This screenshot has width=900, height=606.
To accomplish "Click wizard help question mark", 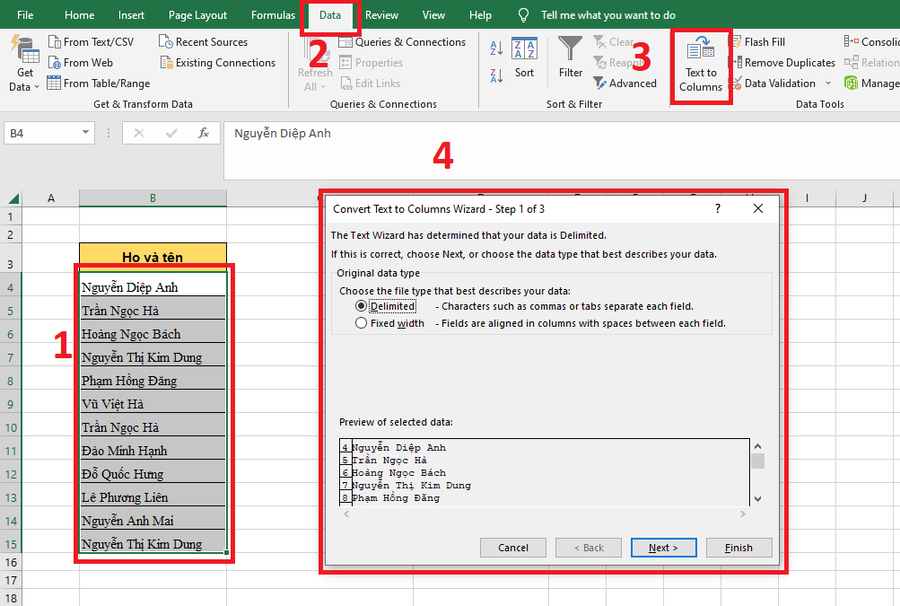I will (717, 208).
